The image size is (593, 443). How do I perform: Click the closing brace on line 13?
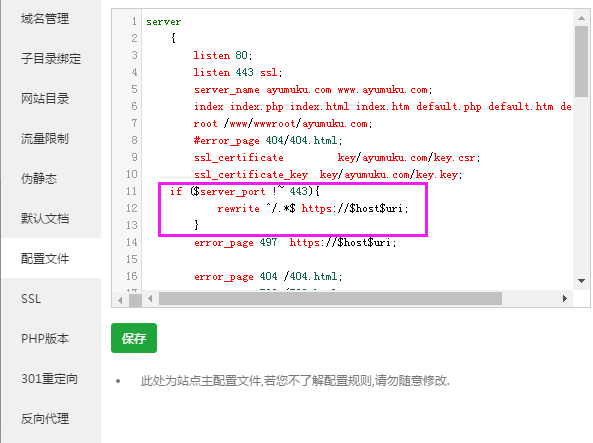(x=196, y=225)
